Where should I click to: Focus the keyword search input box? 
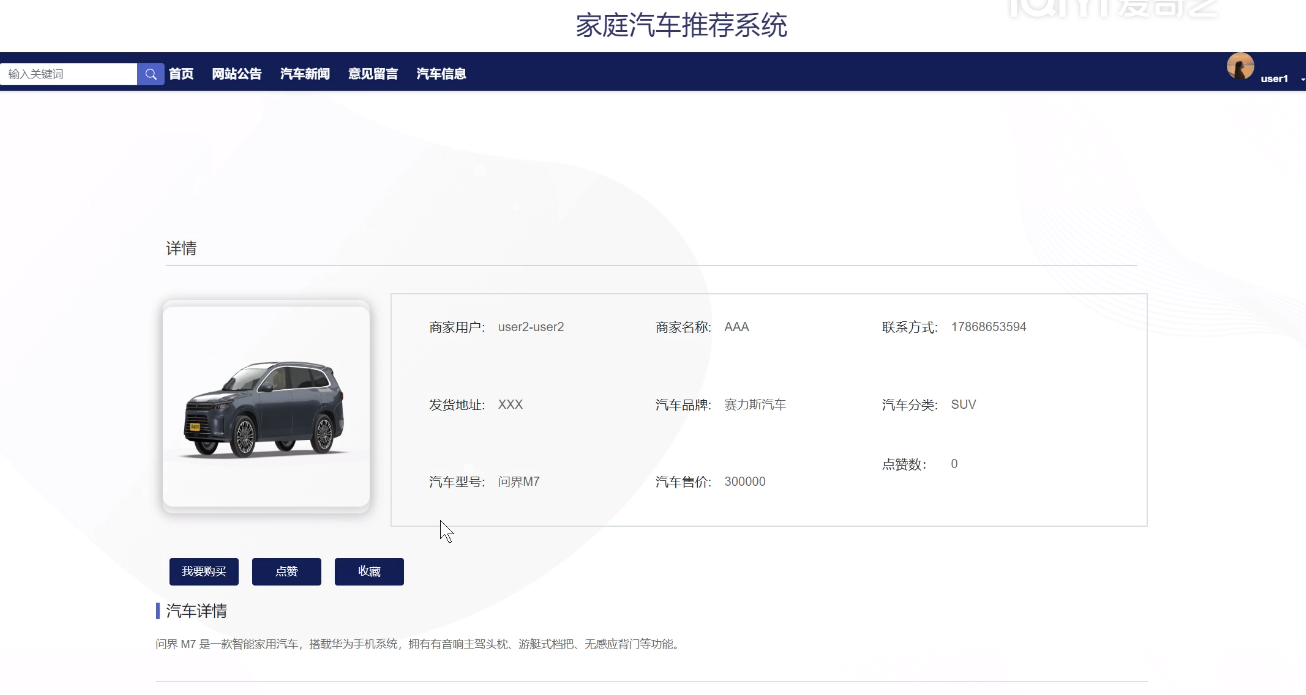68,74
